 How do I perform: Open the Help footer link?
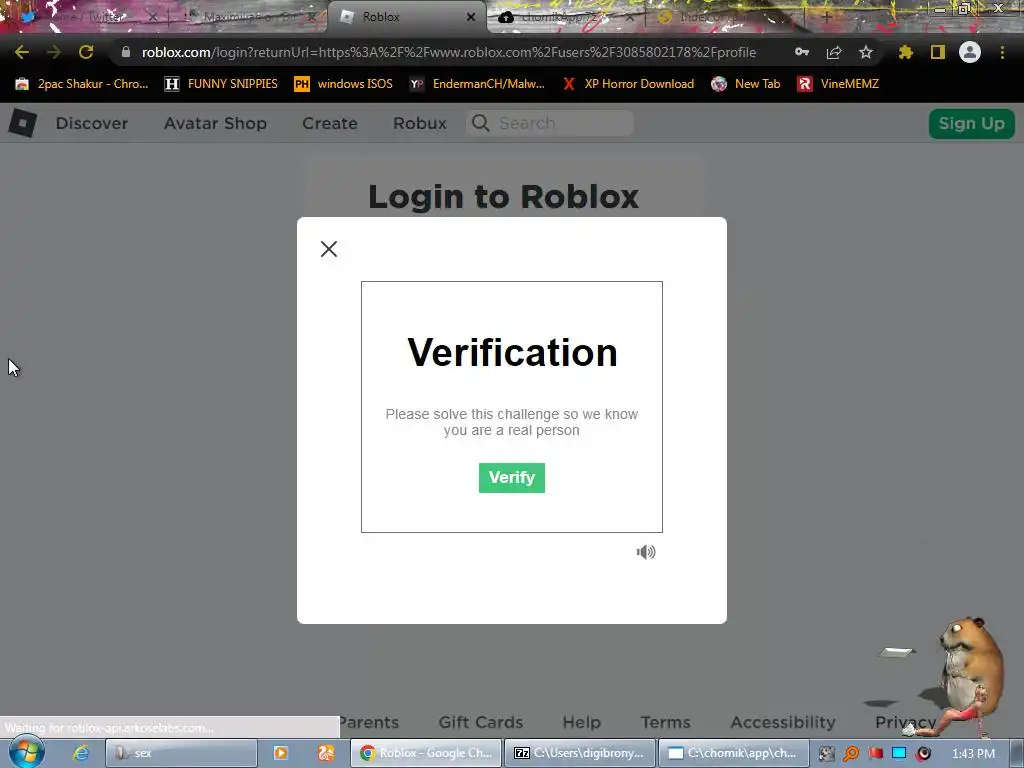tap(581, 722)
